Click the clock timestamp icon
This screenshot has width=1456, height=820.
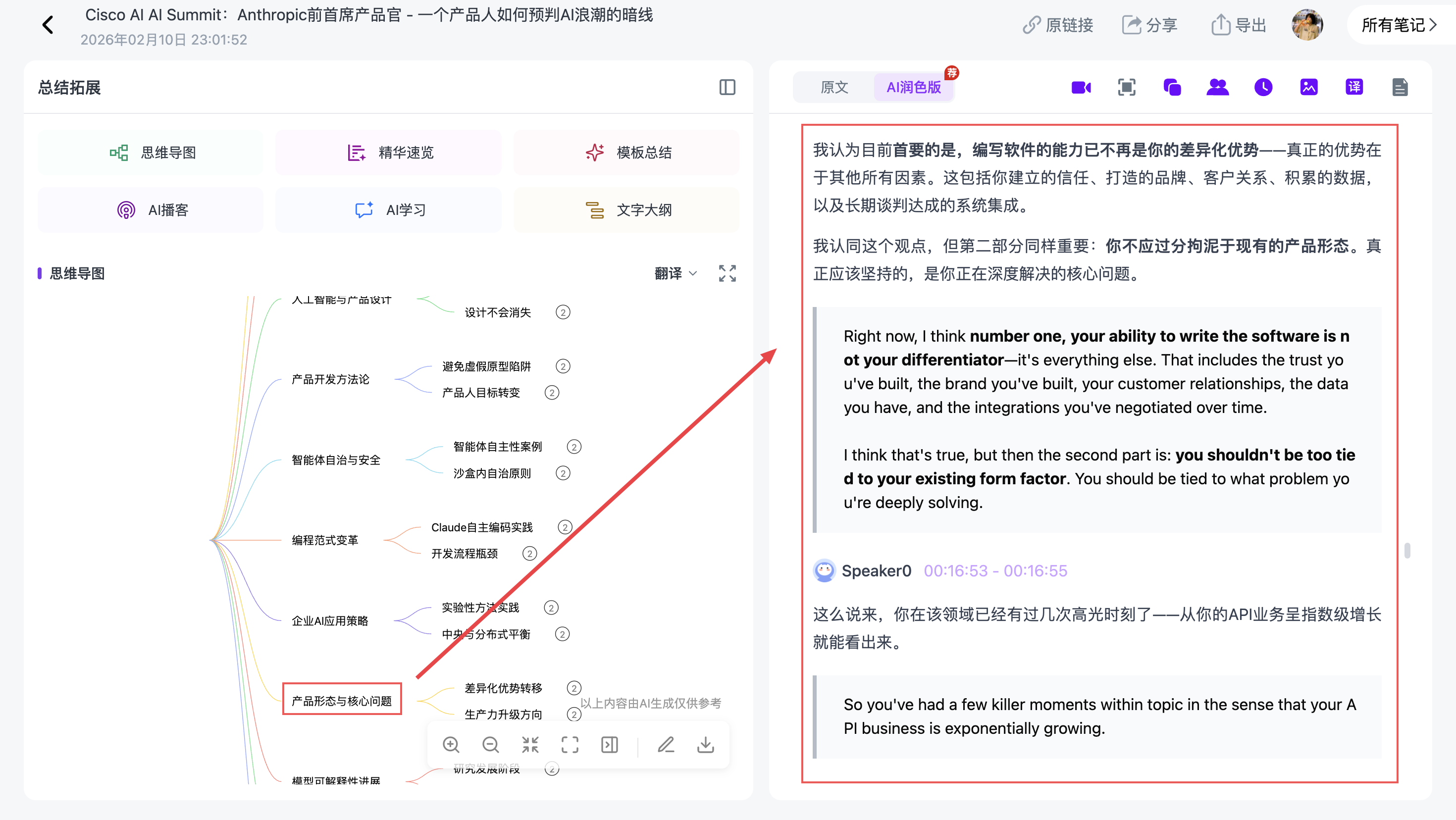click(1263, 87)
